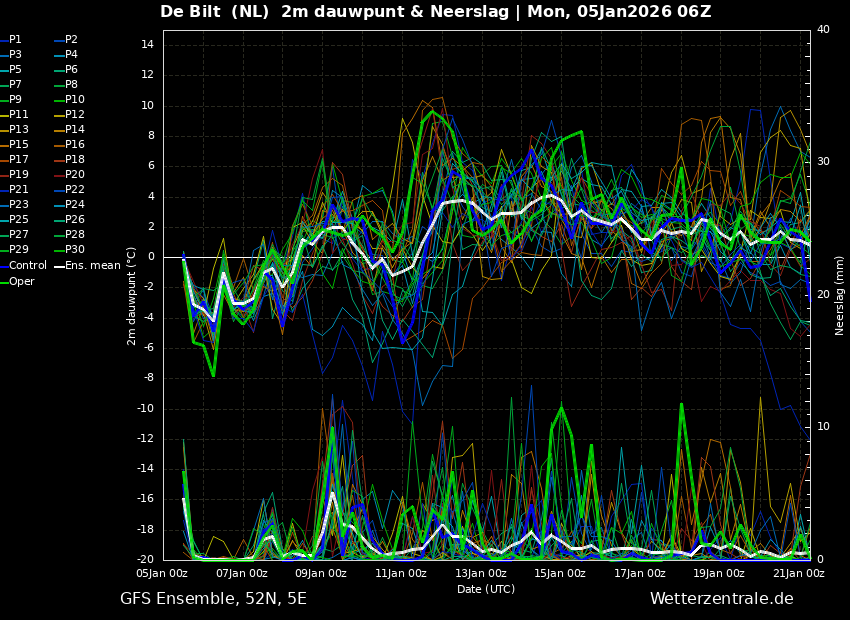Viewport: 850px width, 620px height.
Task: Click the 40 mm precipitation axis value
Action: [823, 29]
